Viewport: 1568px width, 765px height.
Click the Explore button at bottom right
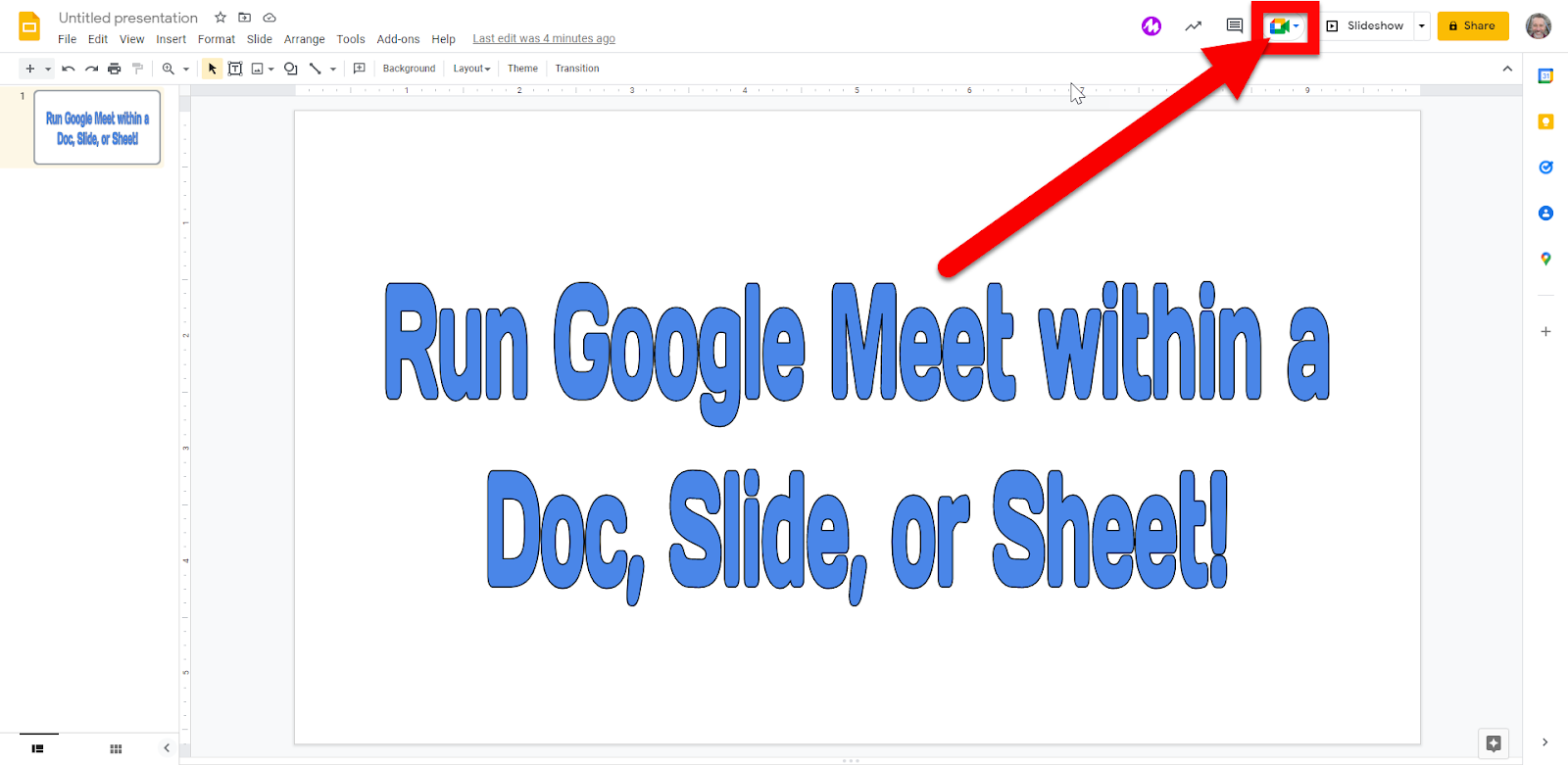pyautogui.click(x=1494, y=743)
